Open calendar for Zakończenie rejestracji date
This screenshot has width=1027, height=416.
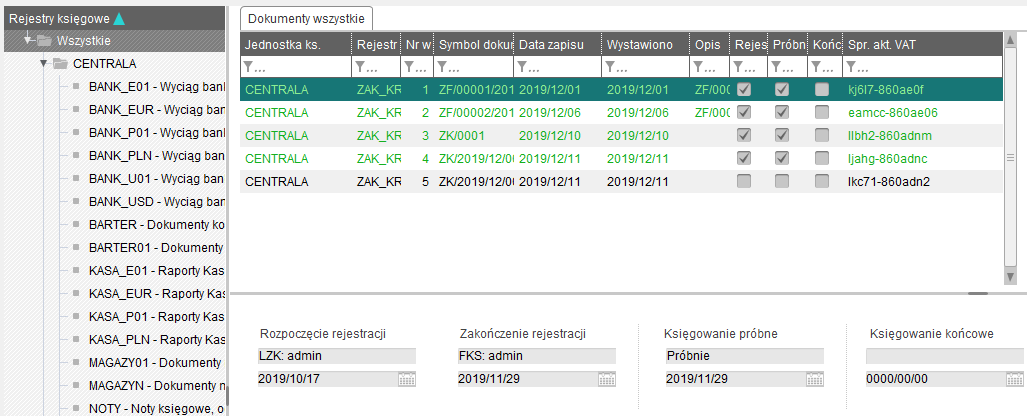(607, 379)
